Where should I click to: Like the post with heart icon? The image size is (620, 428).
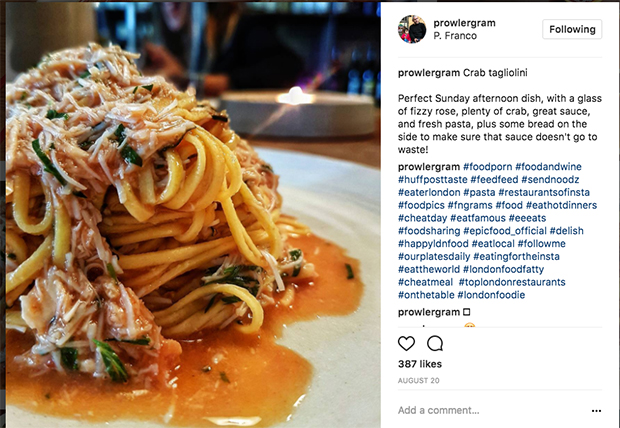406,343
